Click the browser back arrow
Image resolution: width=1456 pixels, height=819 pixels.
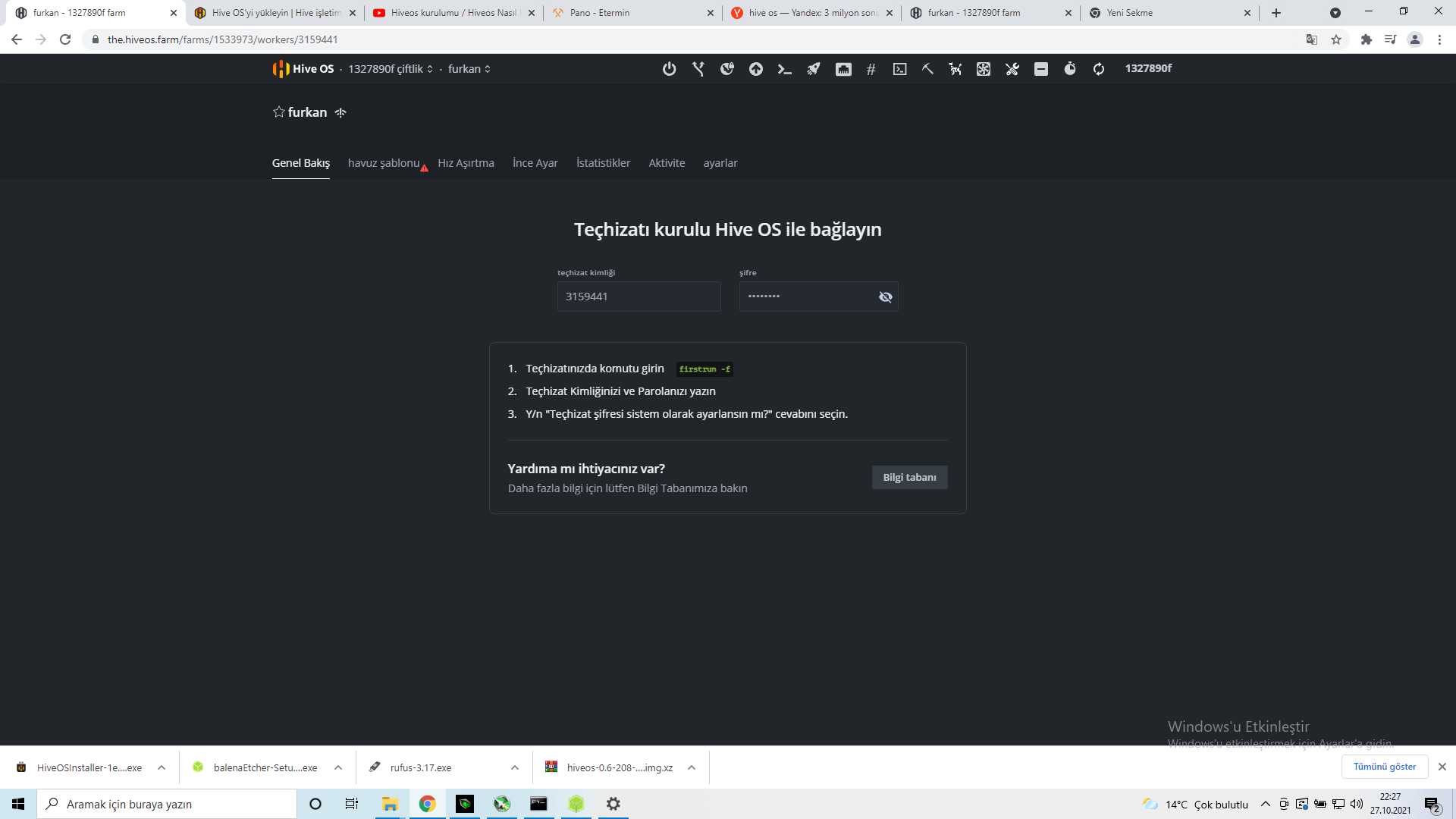click(x=17, y=39)
